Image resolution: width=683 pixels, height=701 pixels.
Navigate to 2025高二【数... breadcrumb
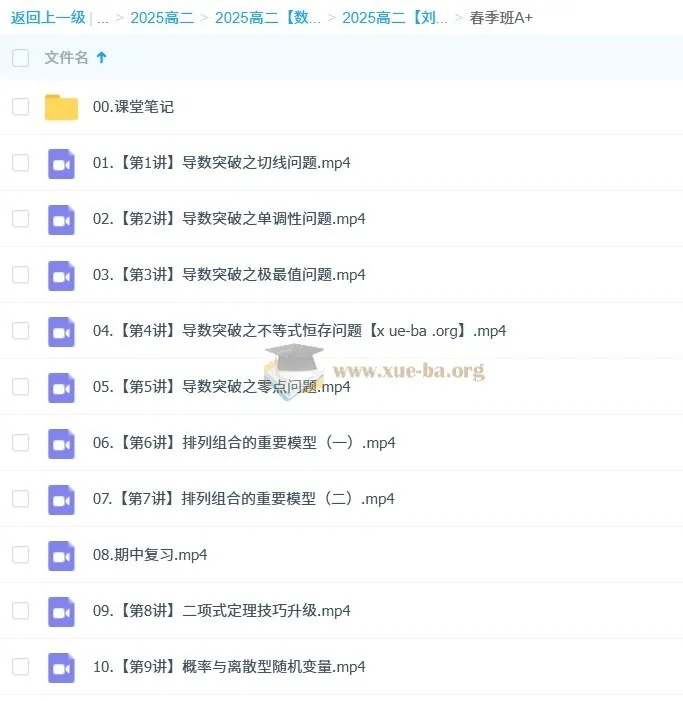[267, 18]
